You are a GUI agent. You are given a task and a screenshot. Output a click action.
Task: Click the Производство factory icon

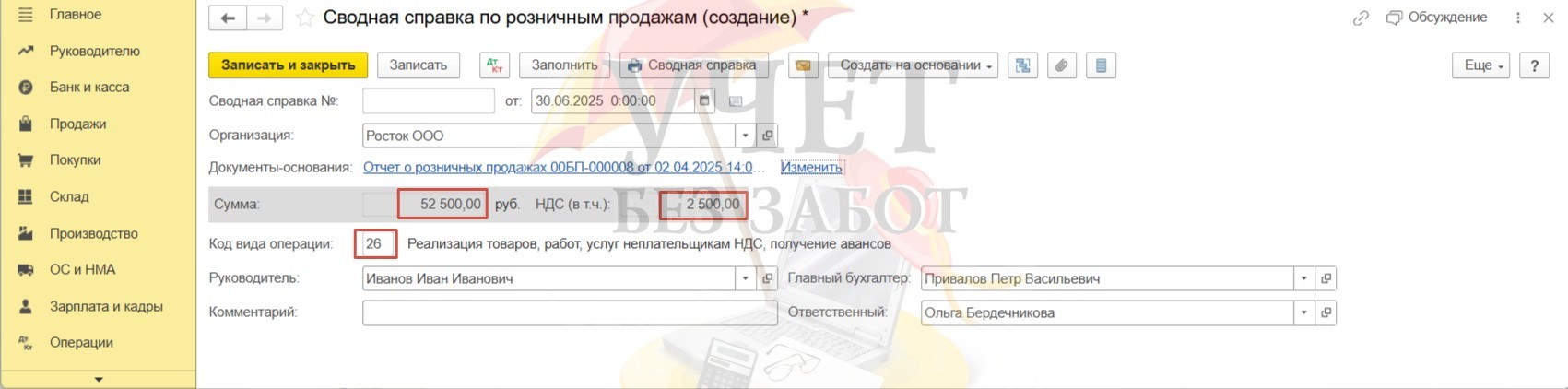click(x=26, y=233)
